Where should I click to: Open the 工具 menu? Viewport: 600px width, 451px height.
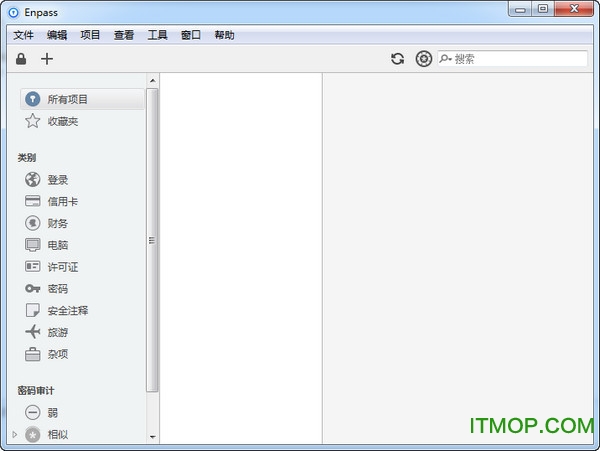pyautogui.click(x=157, y=35)
